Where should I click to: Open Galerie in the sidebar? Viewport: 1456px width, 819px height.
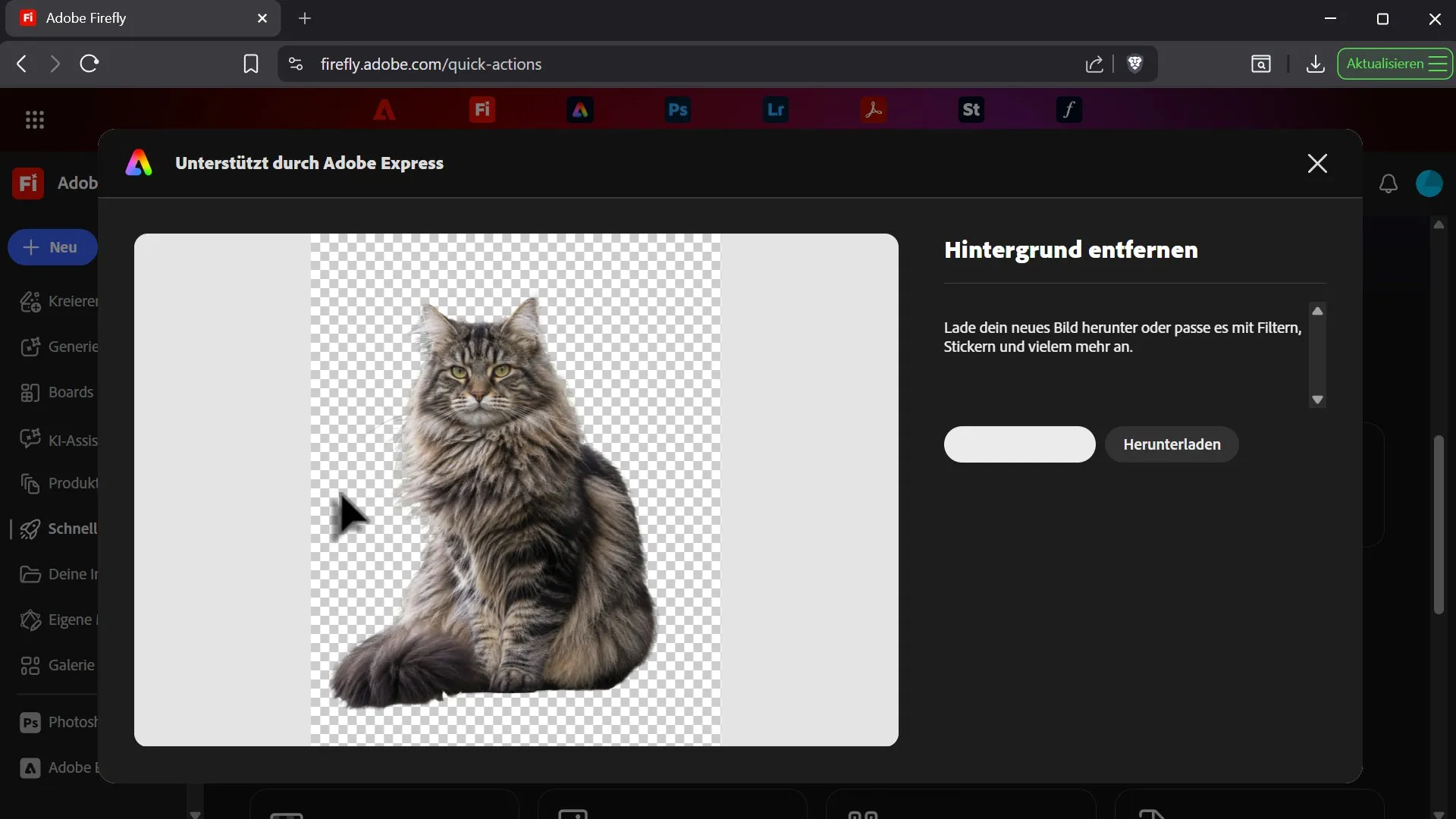[58, 665]
